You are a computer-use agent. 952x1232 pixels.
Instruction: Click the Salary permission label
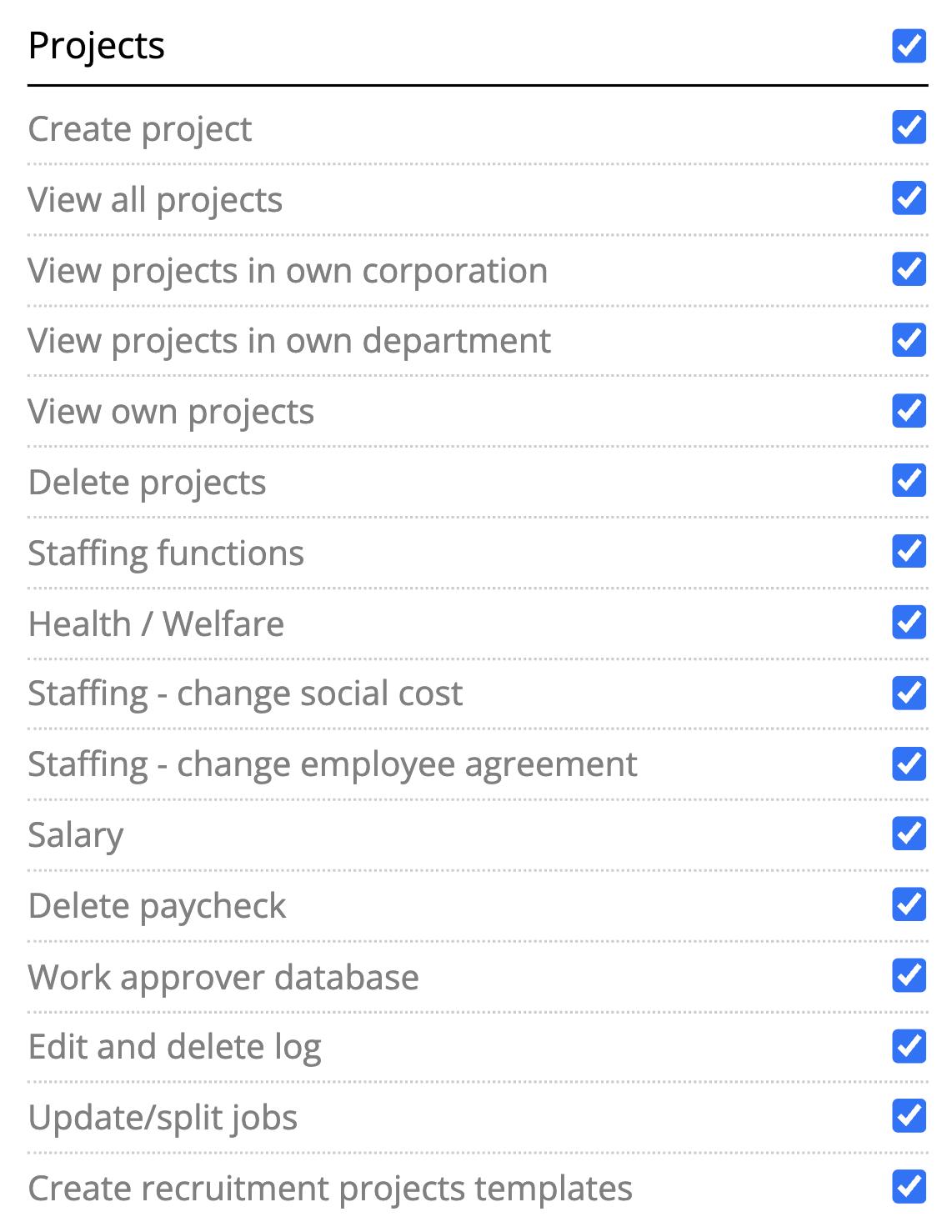point(76,835)
